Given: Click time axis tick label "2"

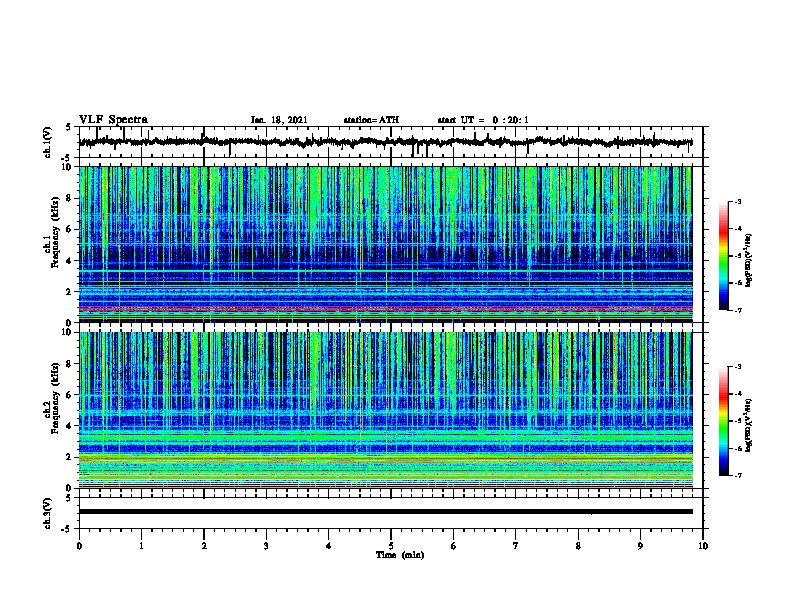Looking at the screenshot, I should click(x=204, y=546).
